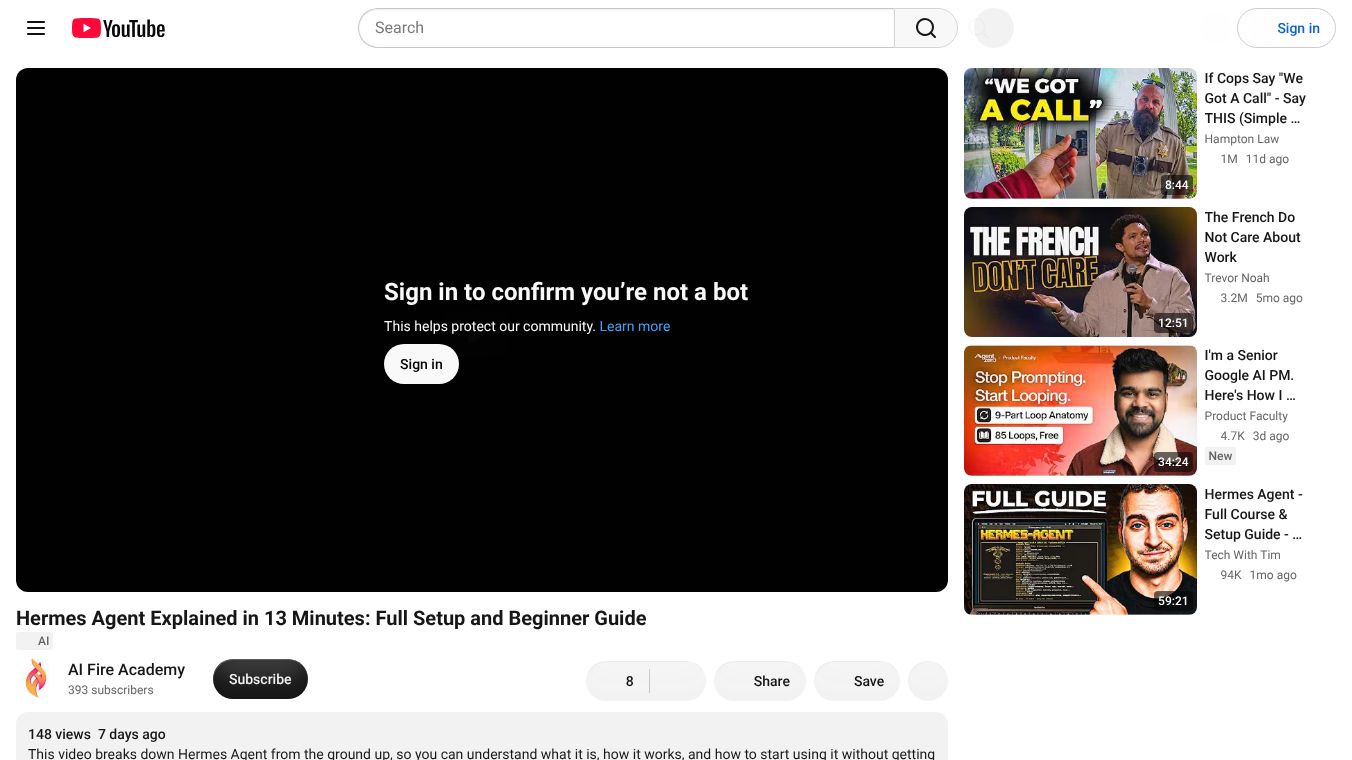Image resolution: width=1352 pixels, height=760 pixels.
Task: Click the "3.2M 5mo ago" stats text
Action: 1261,298
